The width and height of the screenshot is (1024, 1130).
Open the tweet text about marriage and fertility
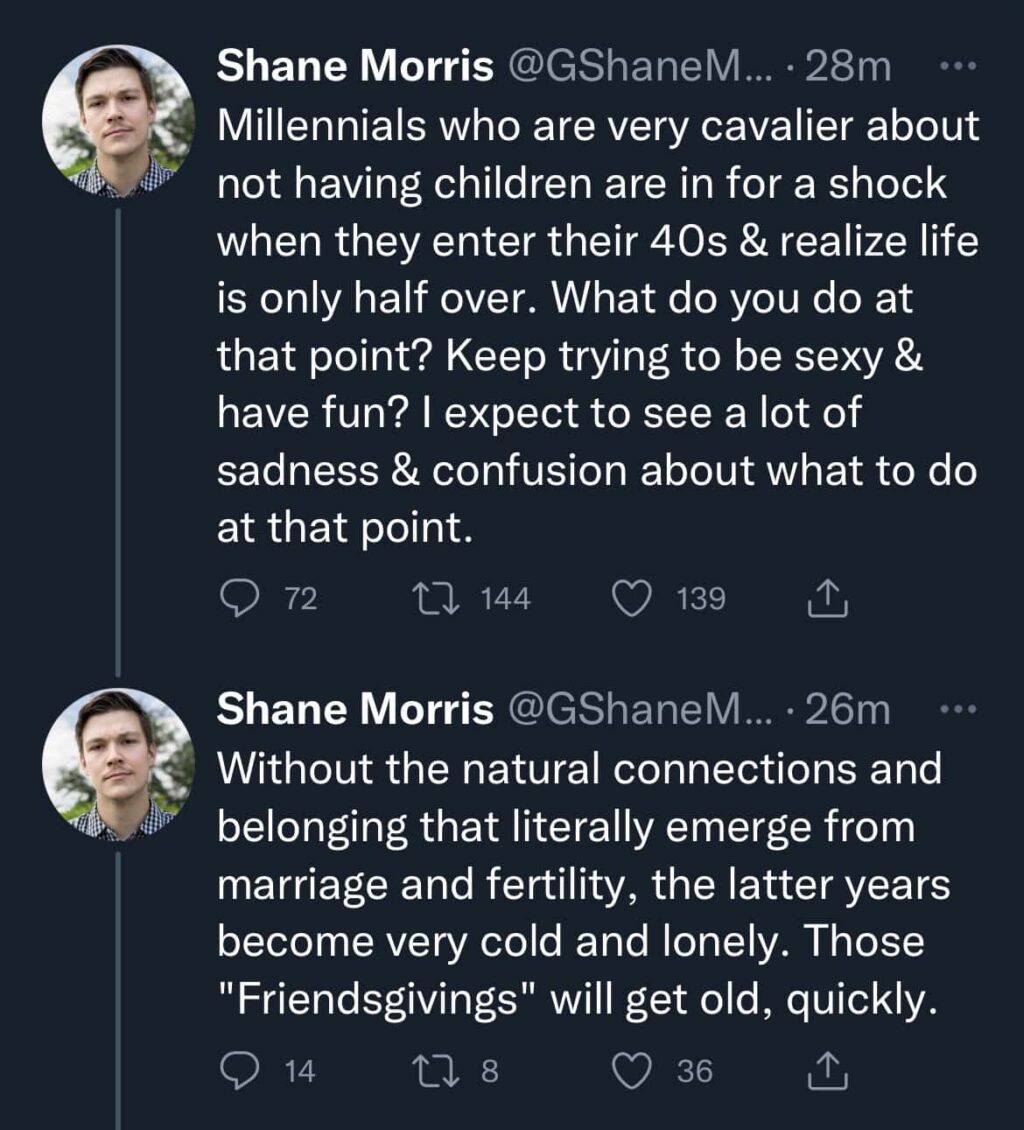584,884
